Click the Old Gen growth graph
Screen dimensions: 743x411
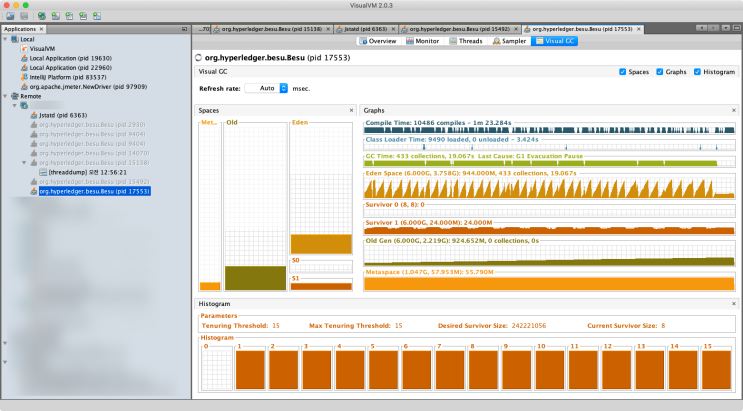coord(549,256)
